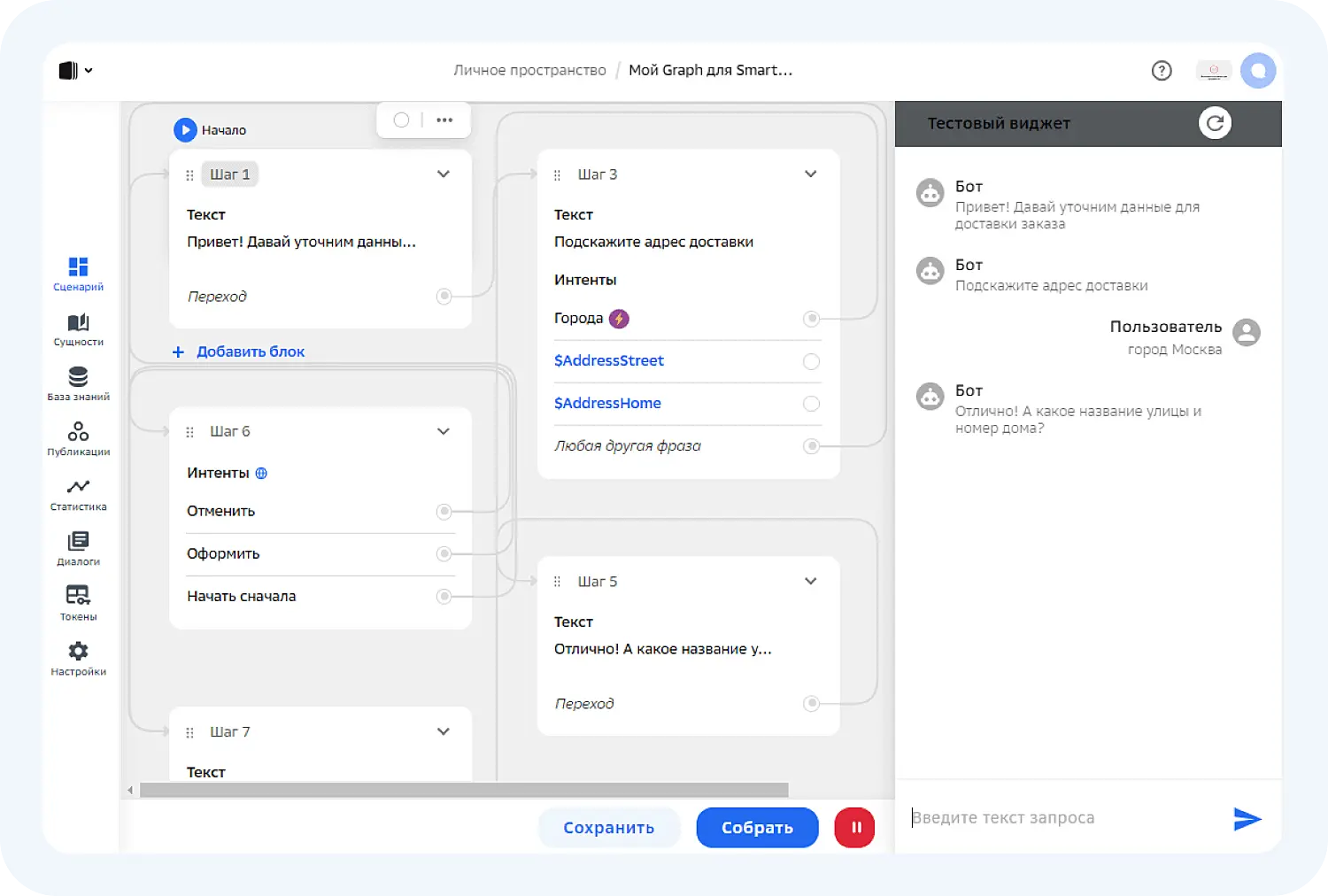Image resolution: width=1328 pixels, height=896 pixels.
Task: Go to Публикации in the sidebar
Action: pyautogui.click(x=78, y=433)
